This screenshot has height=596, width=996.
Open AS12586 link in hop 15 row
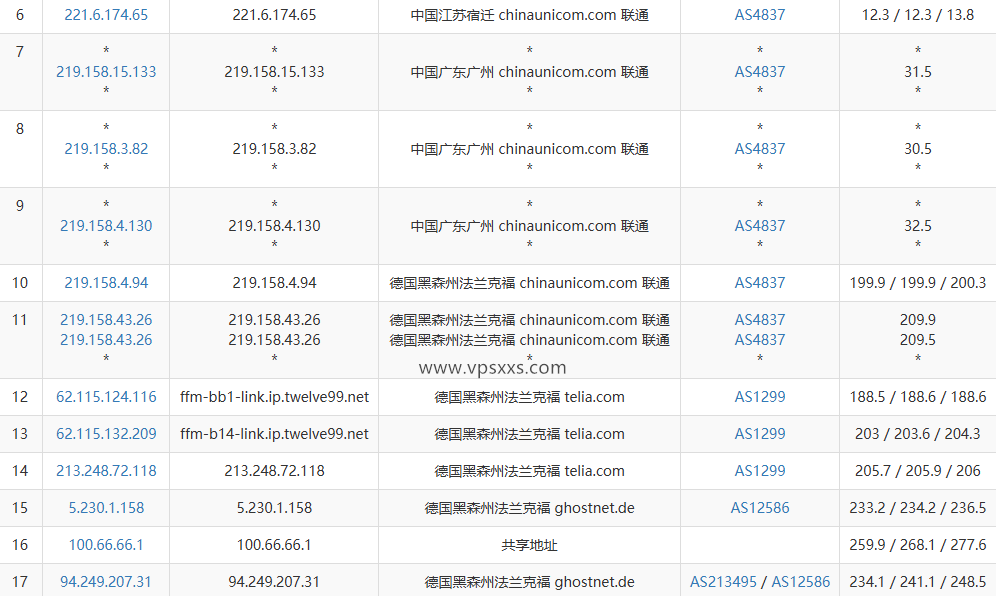(x=760, y=508)
